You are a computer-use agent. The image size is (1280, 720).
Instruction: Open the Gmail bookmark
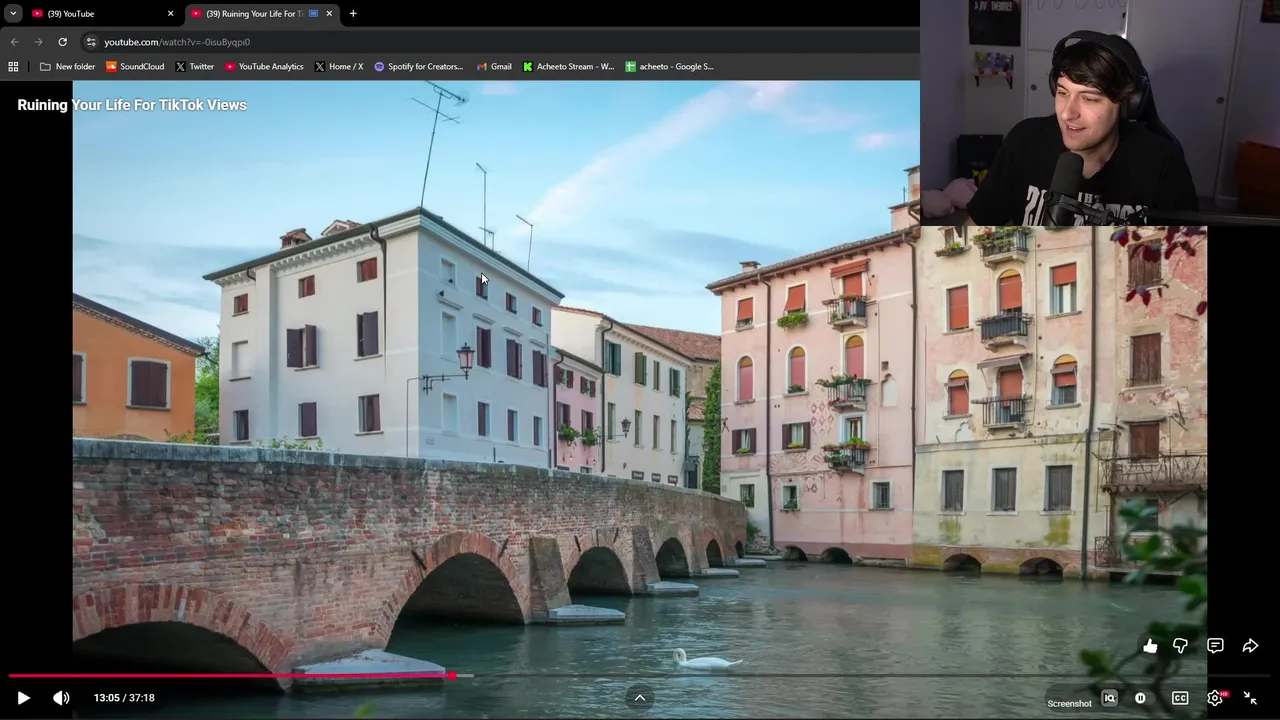pyautogui.click(x=493, y=67)
